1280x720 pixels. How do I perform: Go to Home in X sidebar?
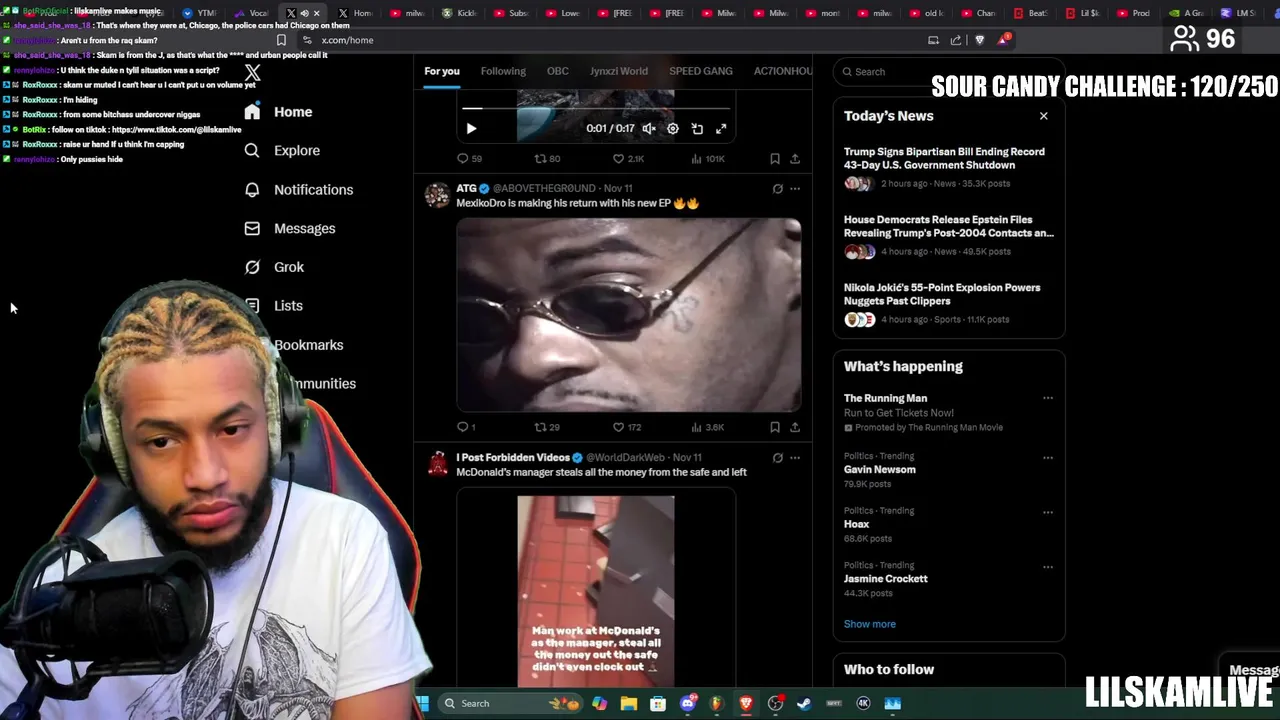(x=279, y=112)
